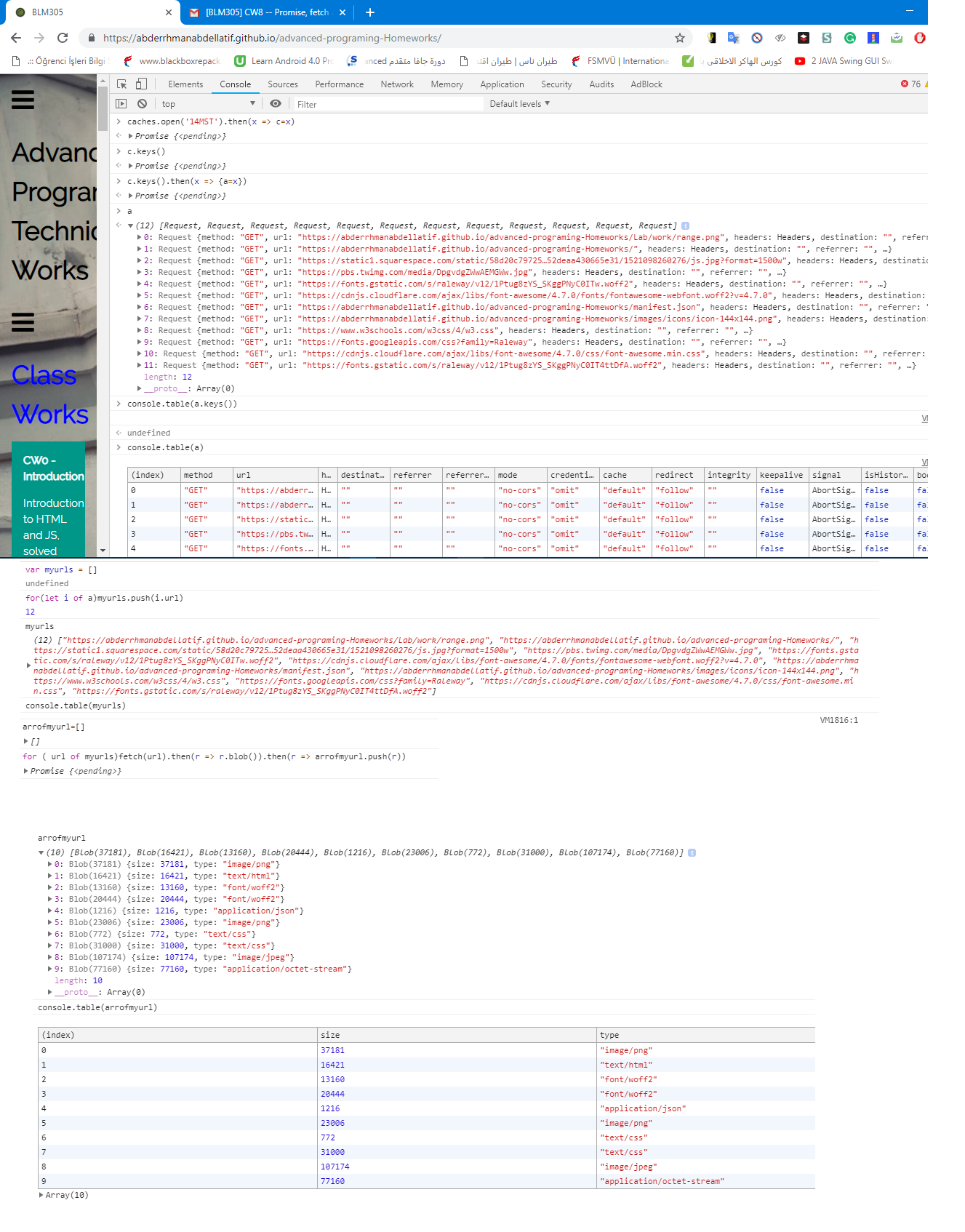Screen dimensions: 965x1232
Task: Click the page vertical scrollbar thumb
Action: pos(103,109)
